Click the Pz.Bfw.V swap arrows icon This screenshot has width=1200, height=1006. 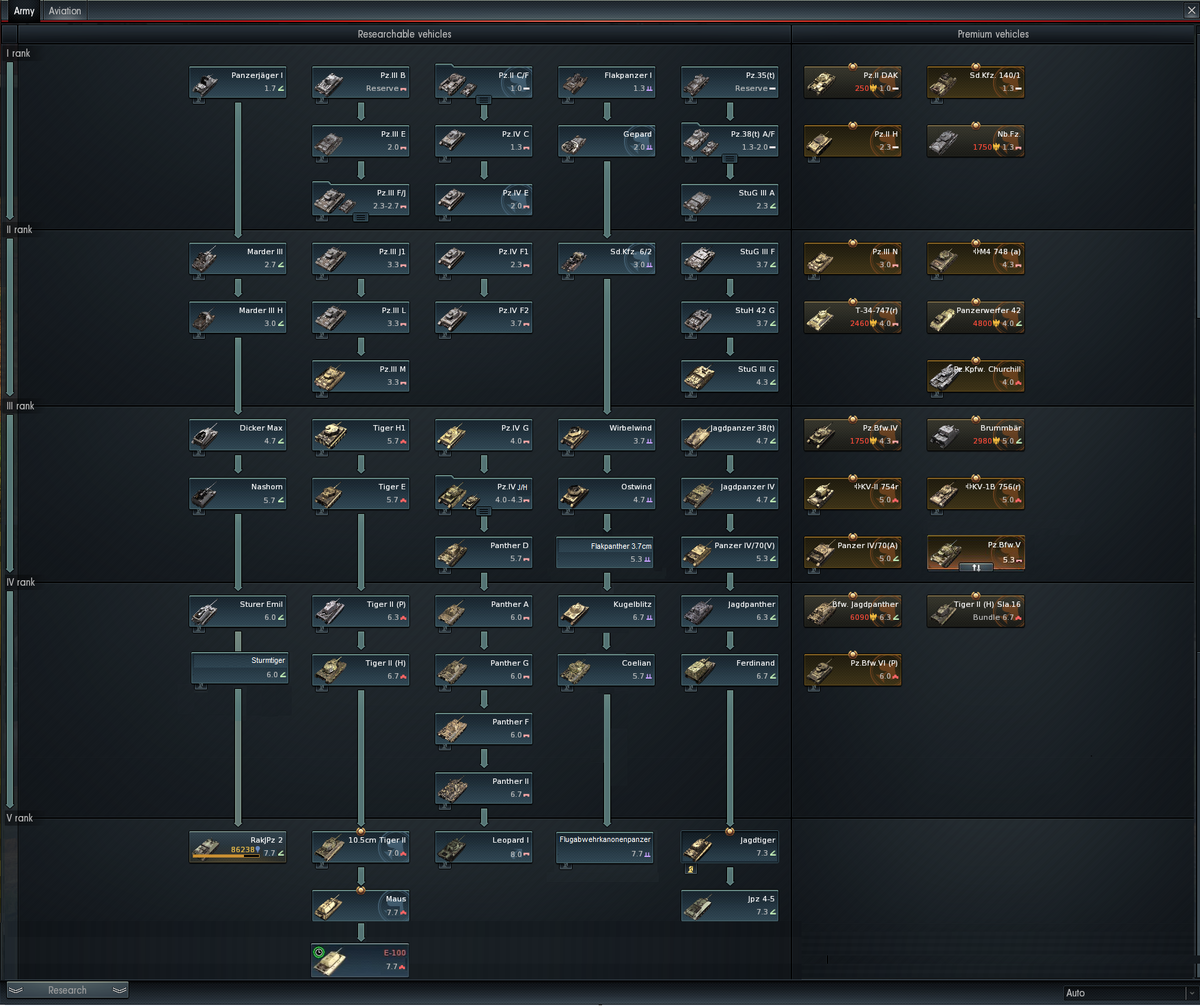point(976,567)
